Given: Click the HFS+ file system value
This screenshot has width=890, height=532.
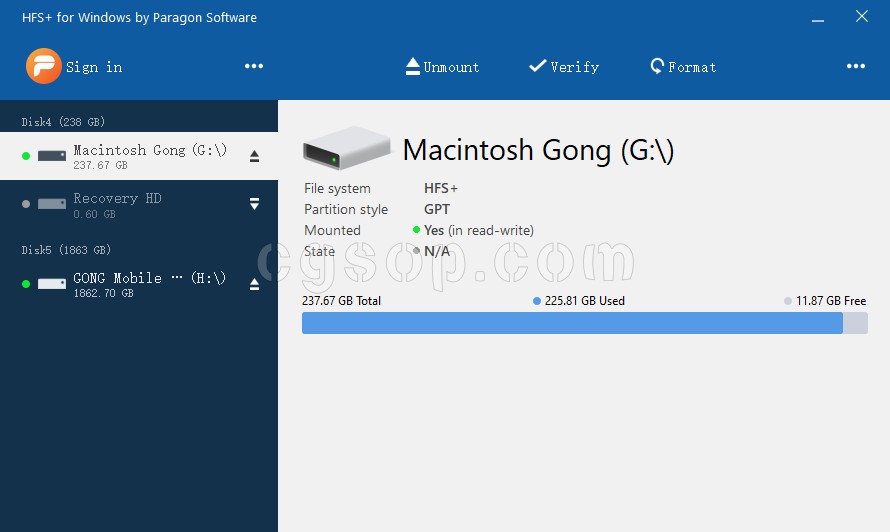Looking at the screenshot, I should (x=440, y=188).
